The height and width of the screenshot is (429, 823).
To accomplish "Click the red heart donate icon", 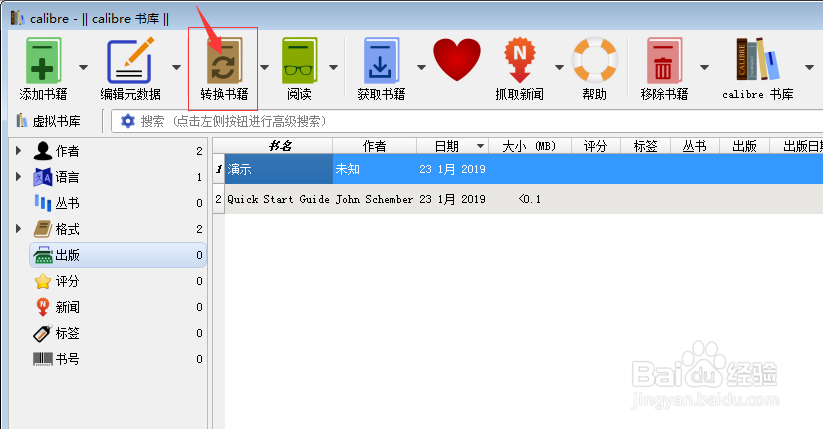I will [457, 59].
